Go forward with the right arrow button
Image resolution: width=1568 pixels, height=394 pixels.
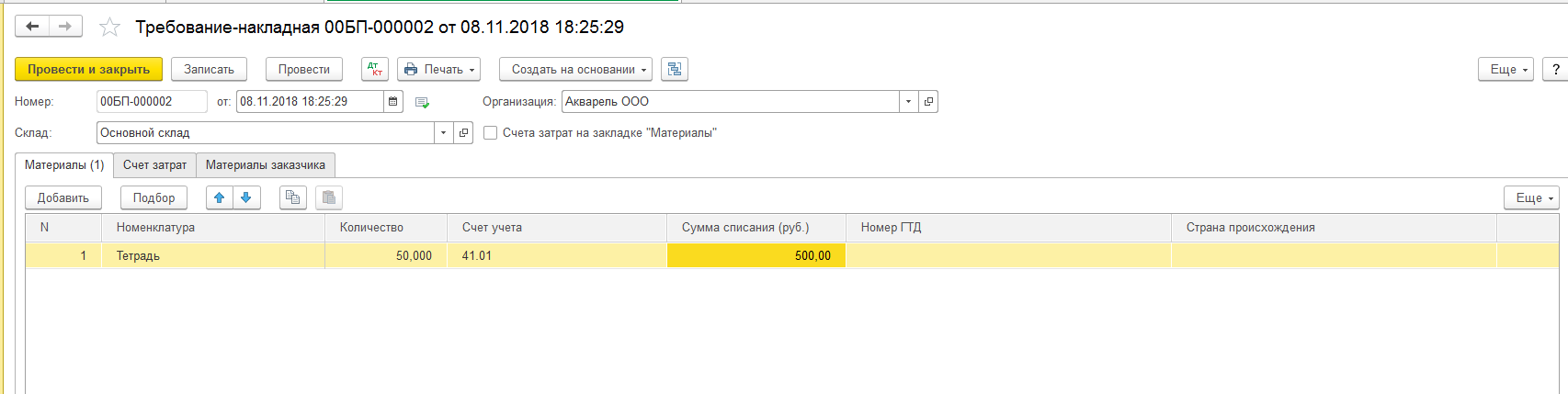[x=65, y=27]
